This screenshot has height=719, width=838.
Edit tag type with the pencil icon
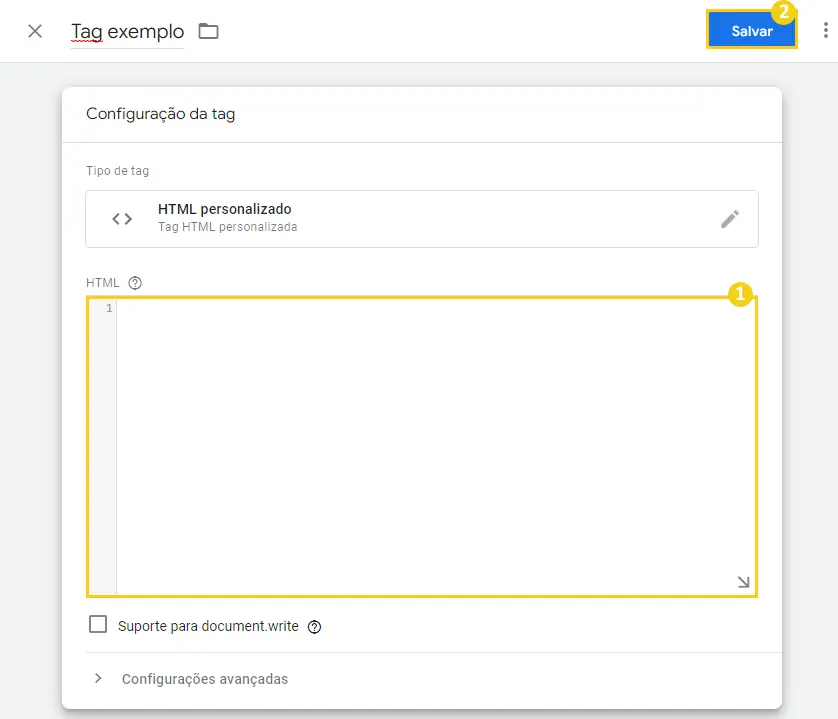730,219
